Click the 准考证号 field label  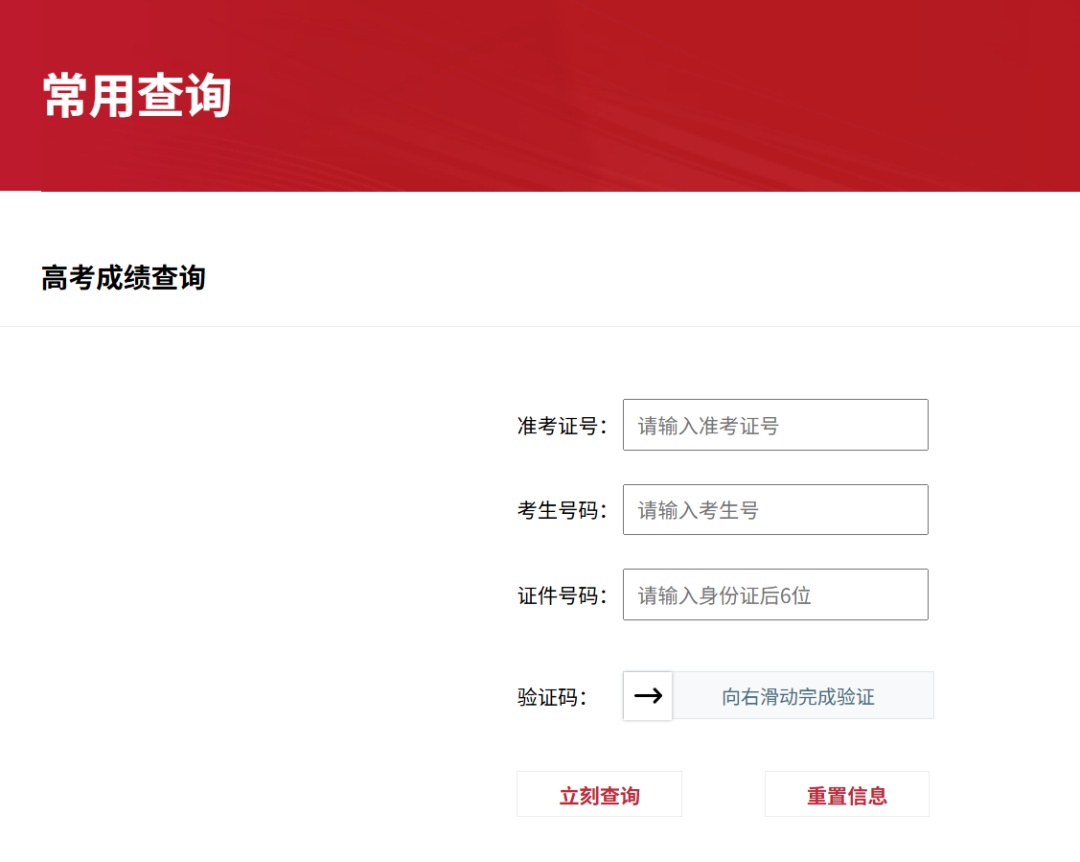pyautogui.click(x=561, y=424)
